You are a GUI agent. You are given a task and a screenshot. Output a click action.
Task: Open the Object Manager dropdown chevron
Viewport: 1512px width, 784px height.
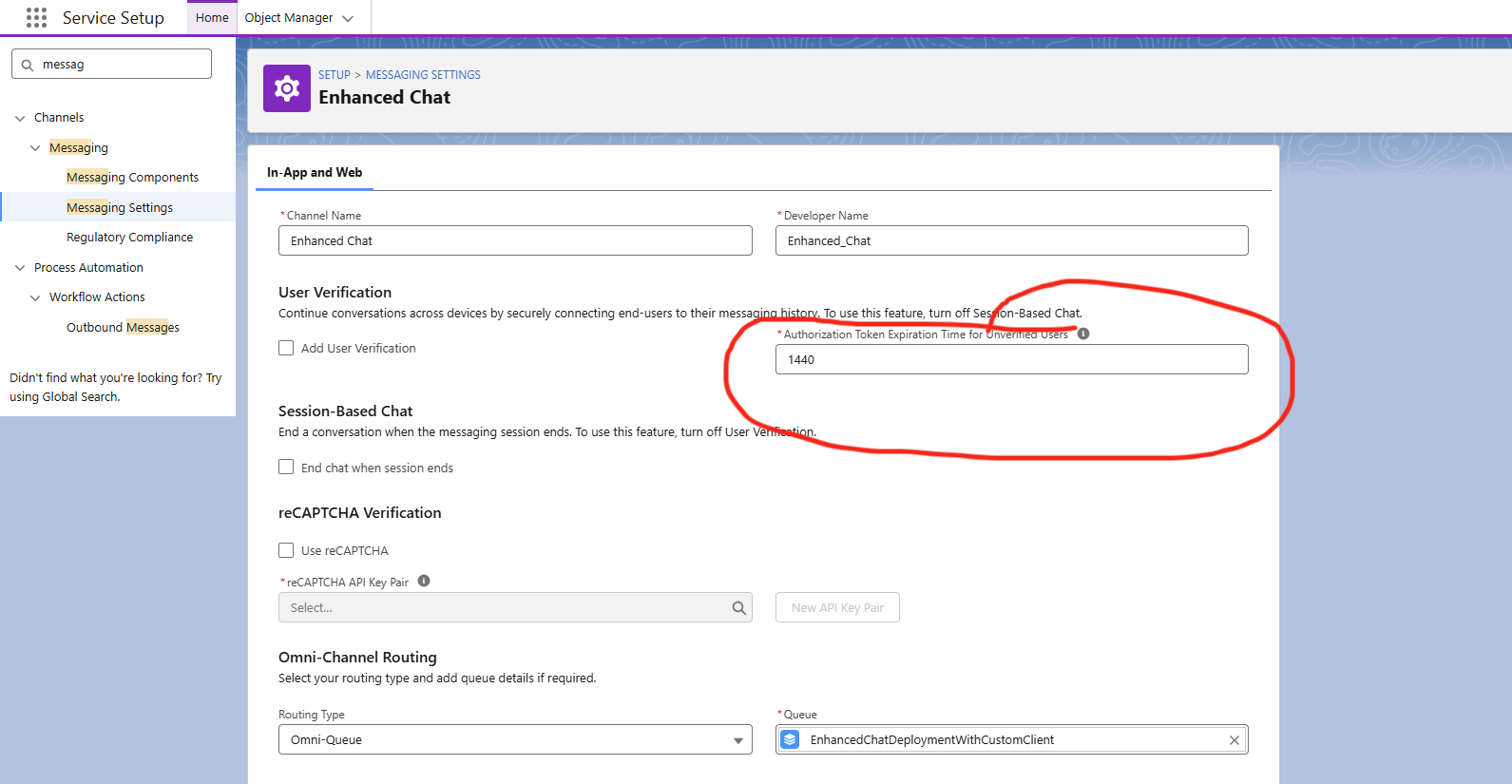(x=348, y=18)
